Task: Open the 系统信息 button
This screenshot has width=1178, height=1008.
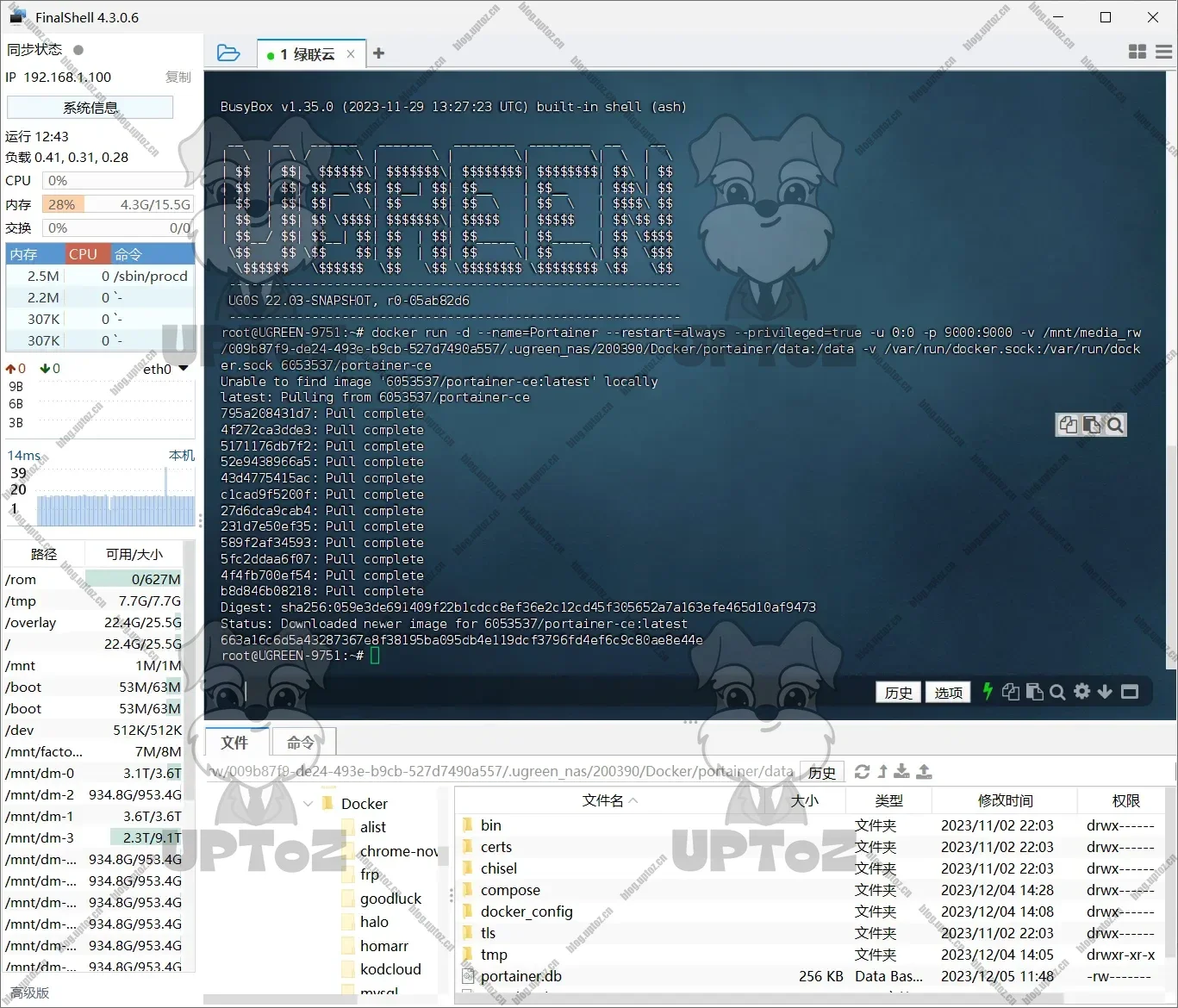Action: click(90, 108)
